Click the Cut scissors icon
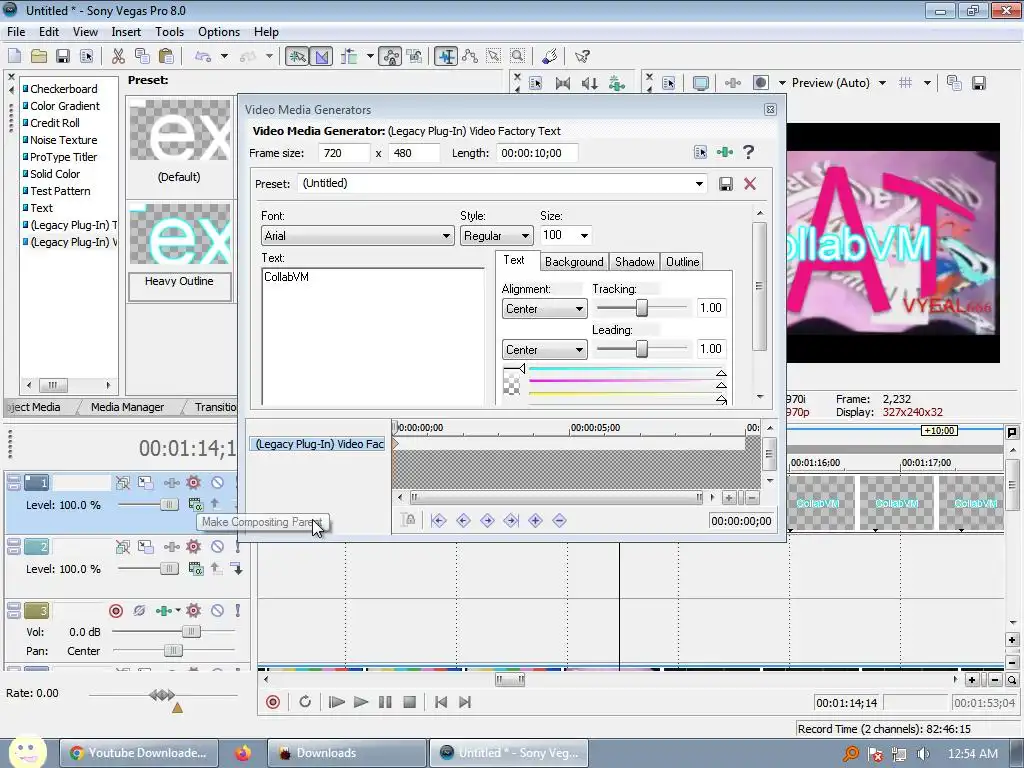The height and width of the screenshot is (768, 1024). click(118, 56)
